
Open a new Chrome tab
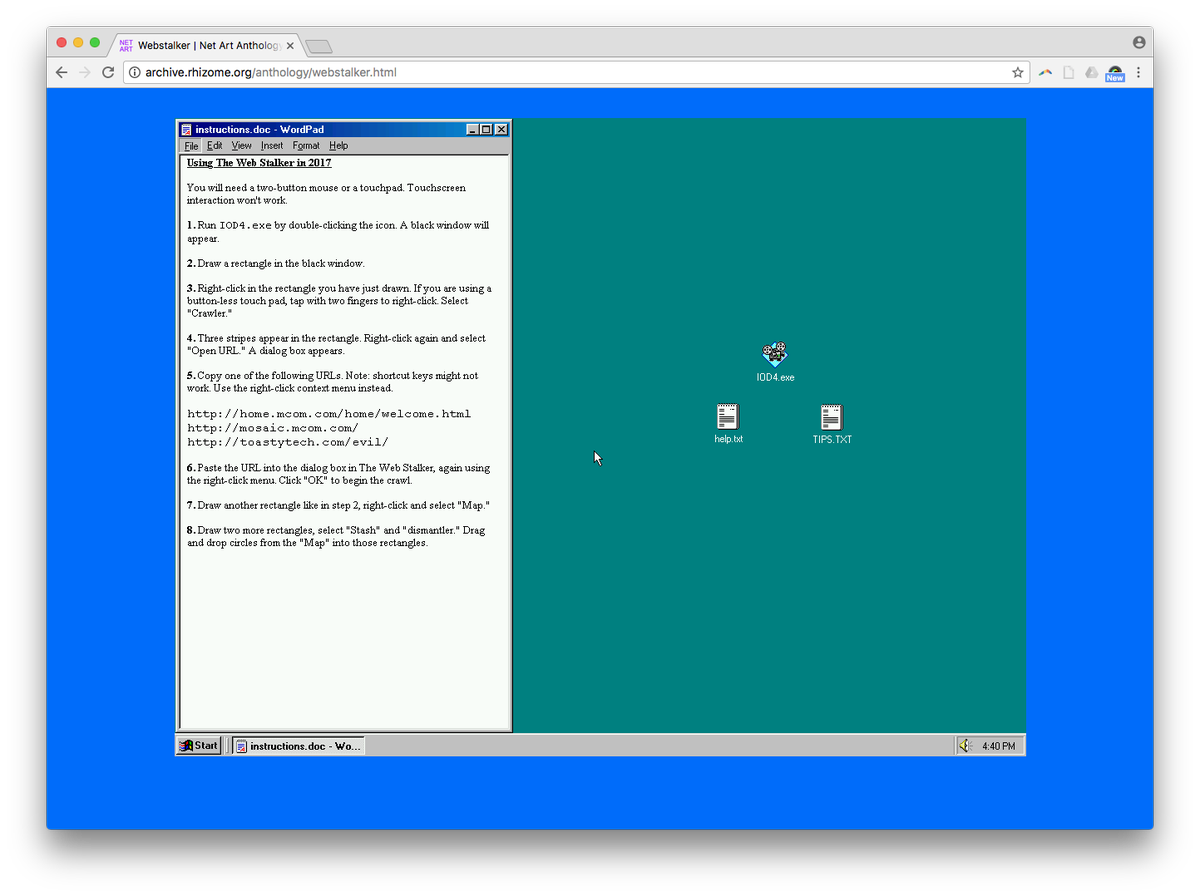[x=319, y=47]
